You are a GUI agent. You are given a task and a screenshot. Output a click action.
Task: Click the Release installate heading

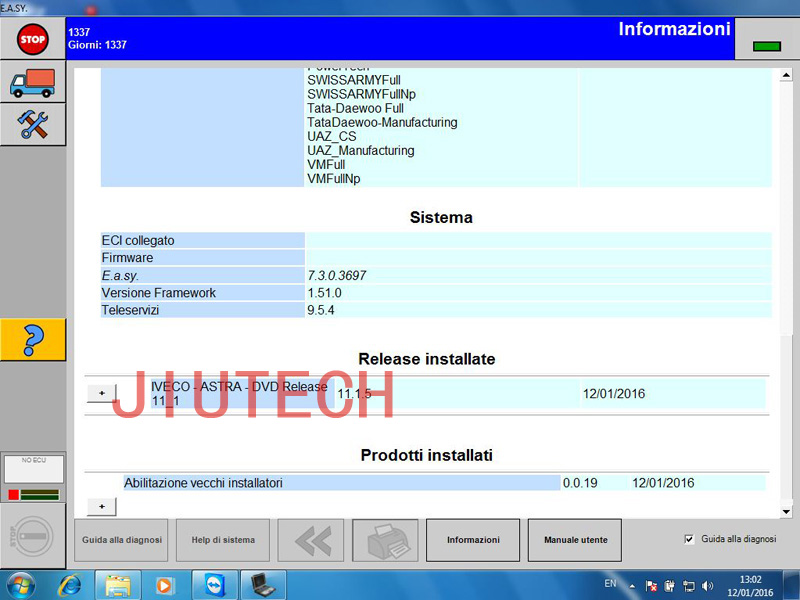coord(427,359)
